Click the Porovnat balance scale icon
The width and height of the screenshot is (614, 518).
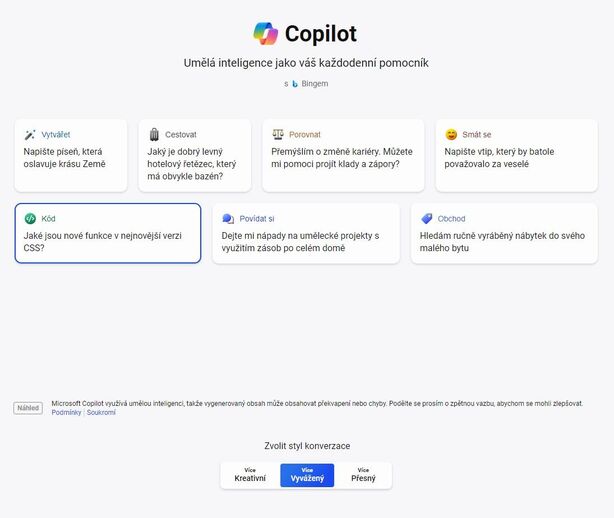[278, 134]
